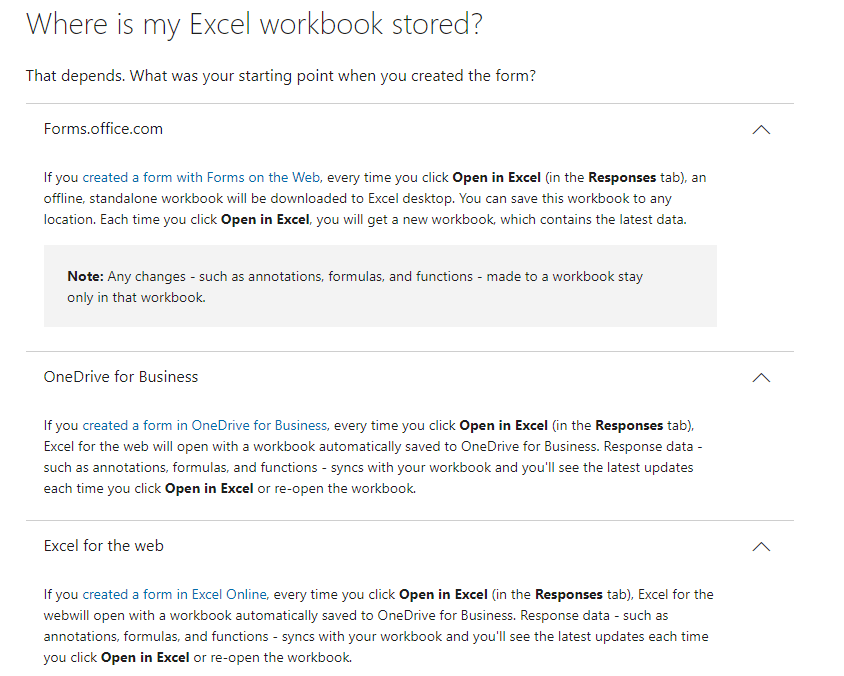This screenshot has height=676, width=844.
Task: Click the bold 'Note:' label
Action: tap(86, 277)
